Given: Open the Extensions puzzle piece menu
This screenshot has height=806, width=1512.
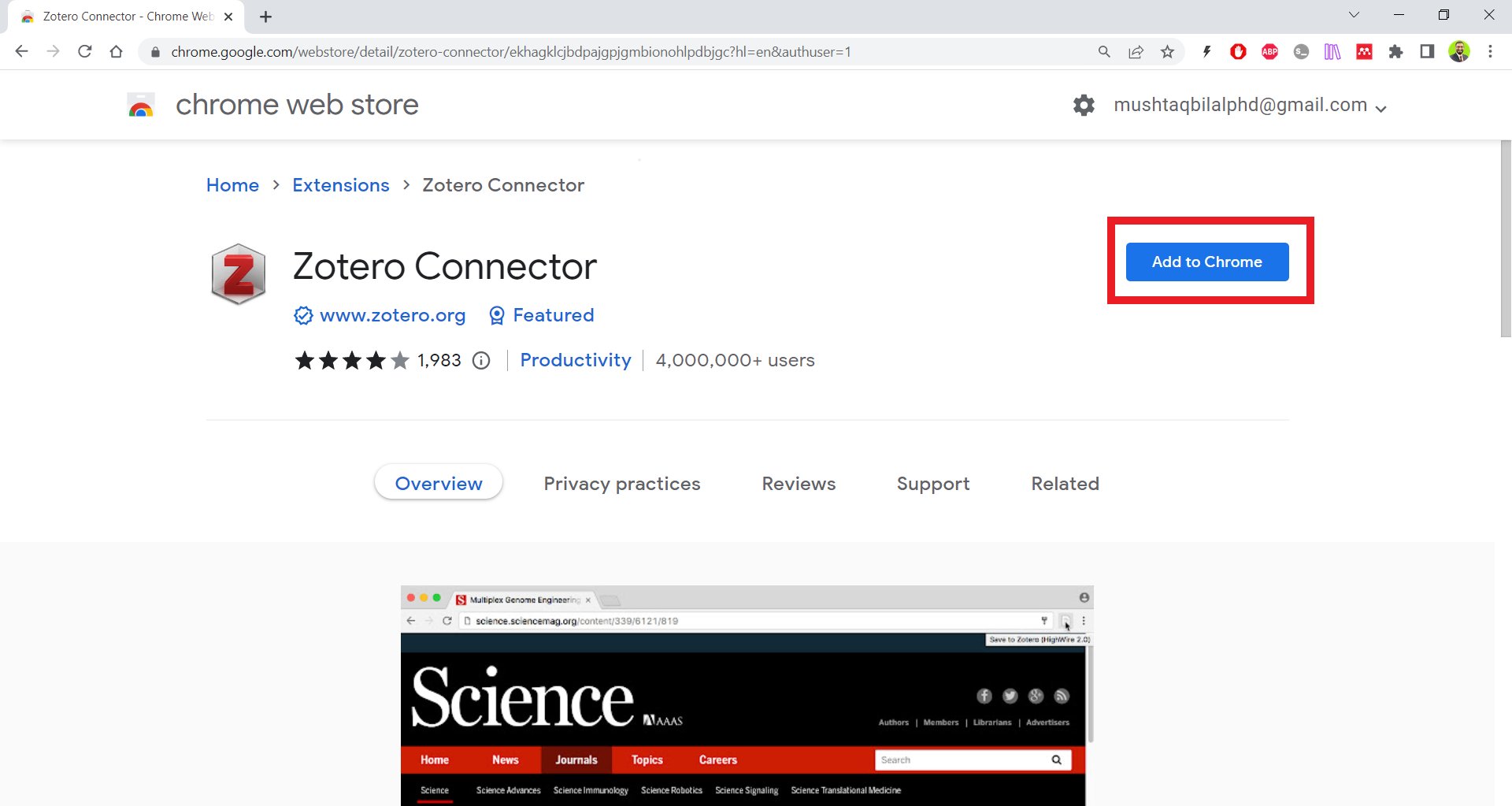Looking at the screenshot, I should pos(1395,52).
